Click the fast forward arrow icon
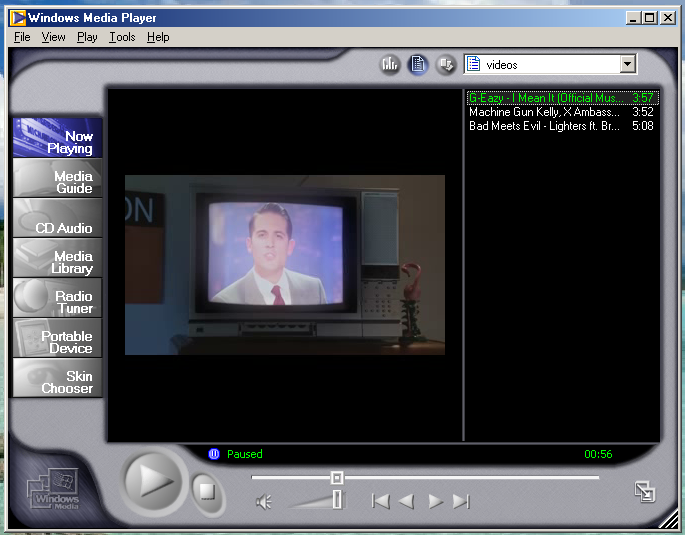This screenshot has width=685, height=535. click(435, 501)
